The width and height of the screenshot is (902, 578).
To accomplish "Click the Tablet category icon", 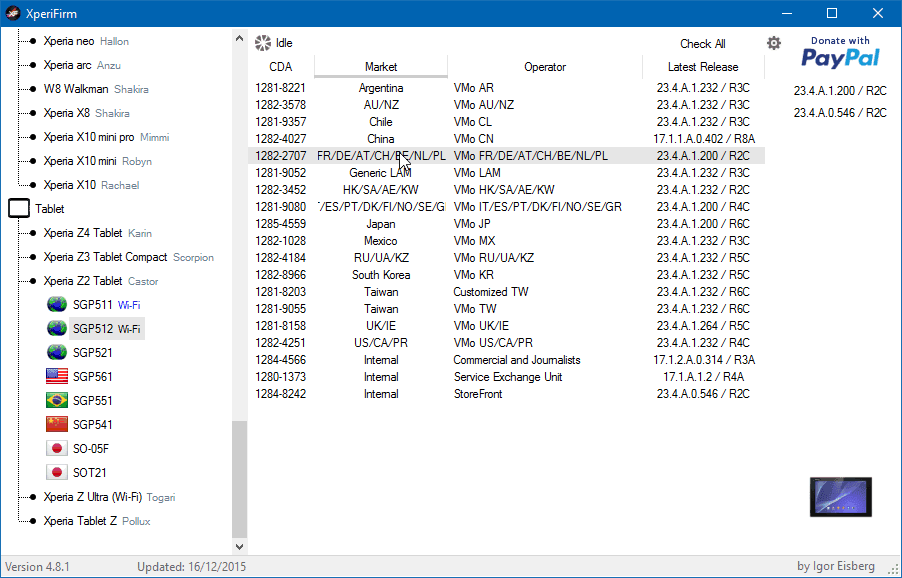I will click(x=19, y=209).
